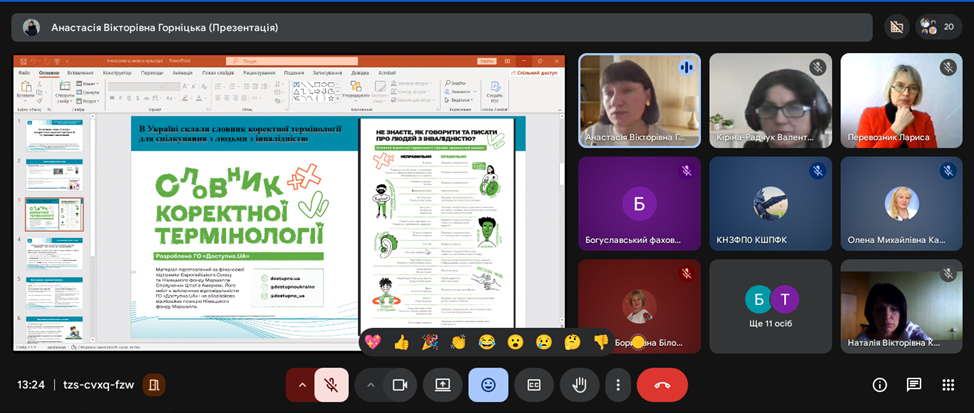
Task: Click the Вставити paste icon in PowerPoint
Action: tap(25, 87)
